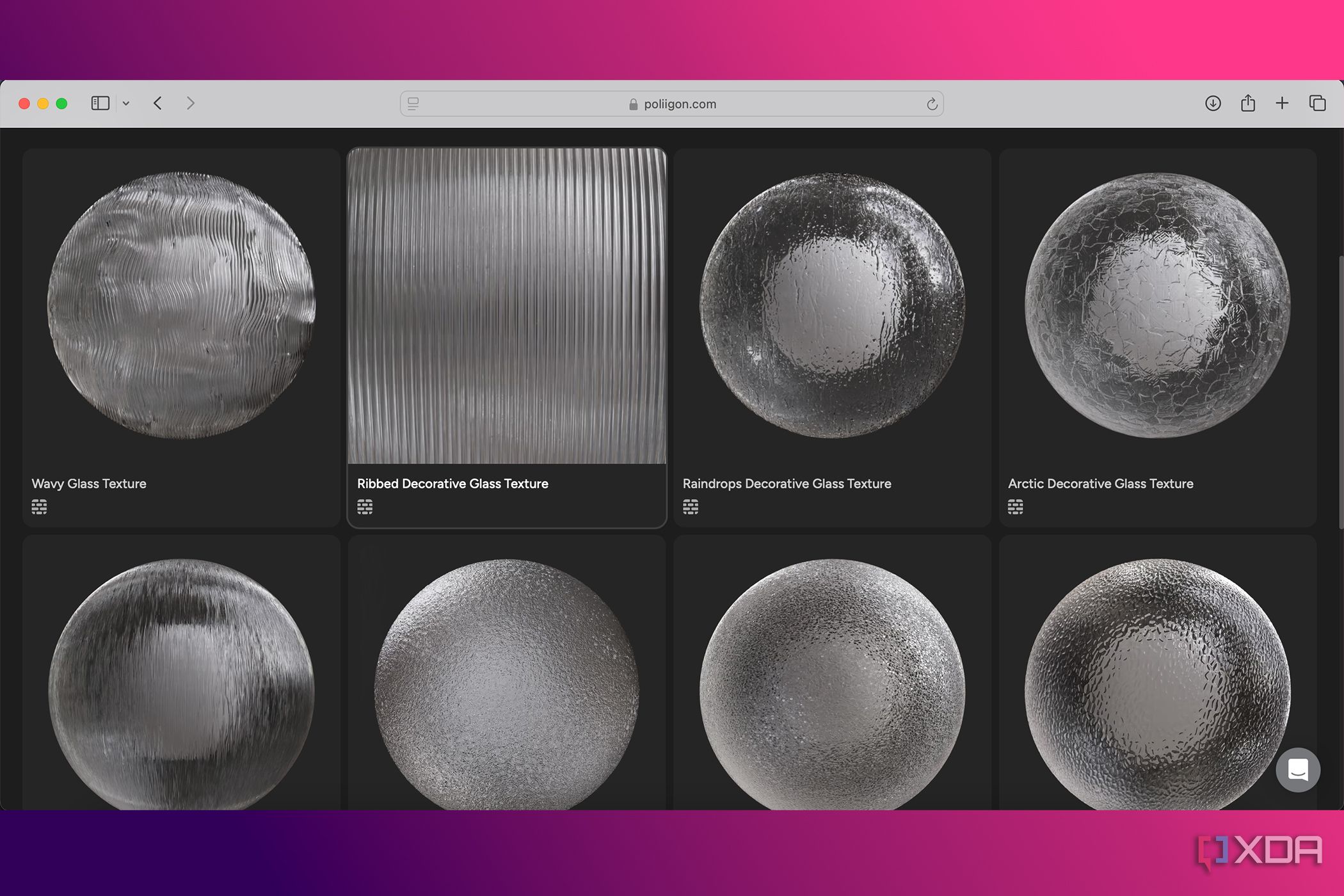Open the frosted sphere below Ribbed Decorative Glass
1344x896 pixels.
pos(507,684)
